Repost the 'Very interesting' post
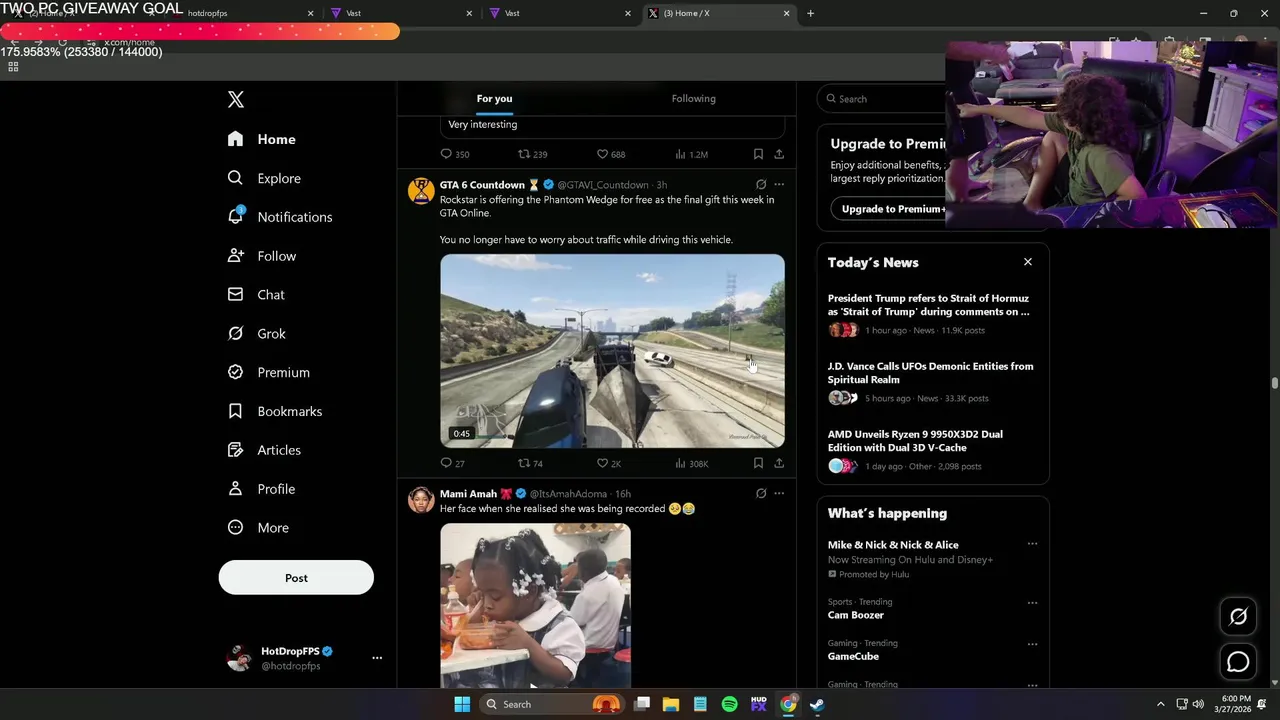 (532, 154)
